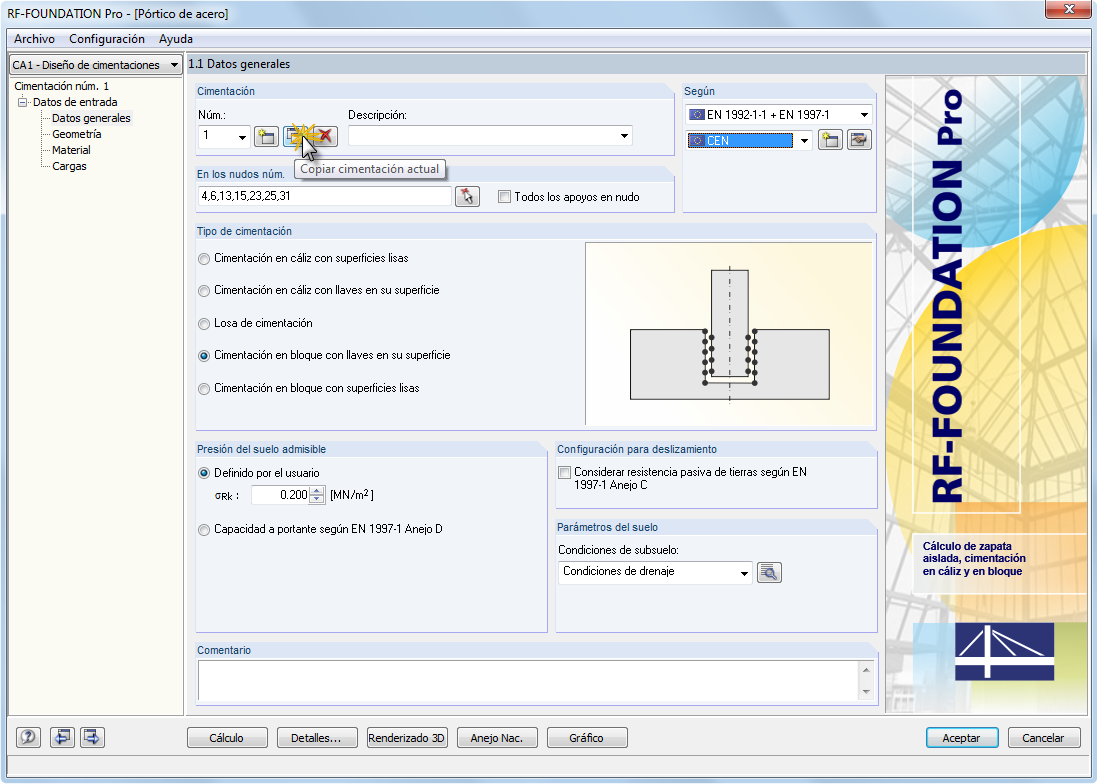
Task: Click the Comentario text box
Action: pos(529,680)
